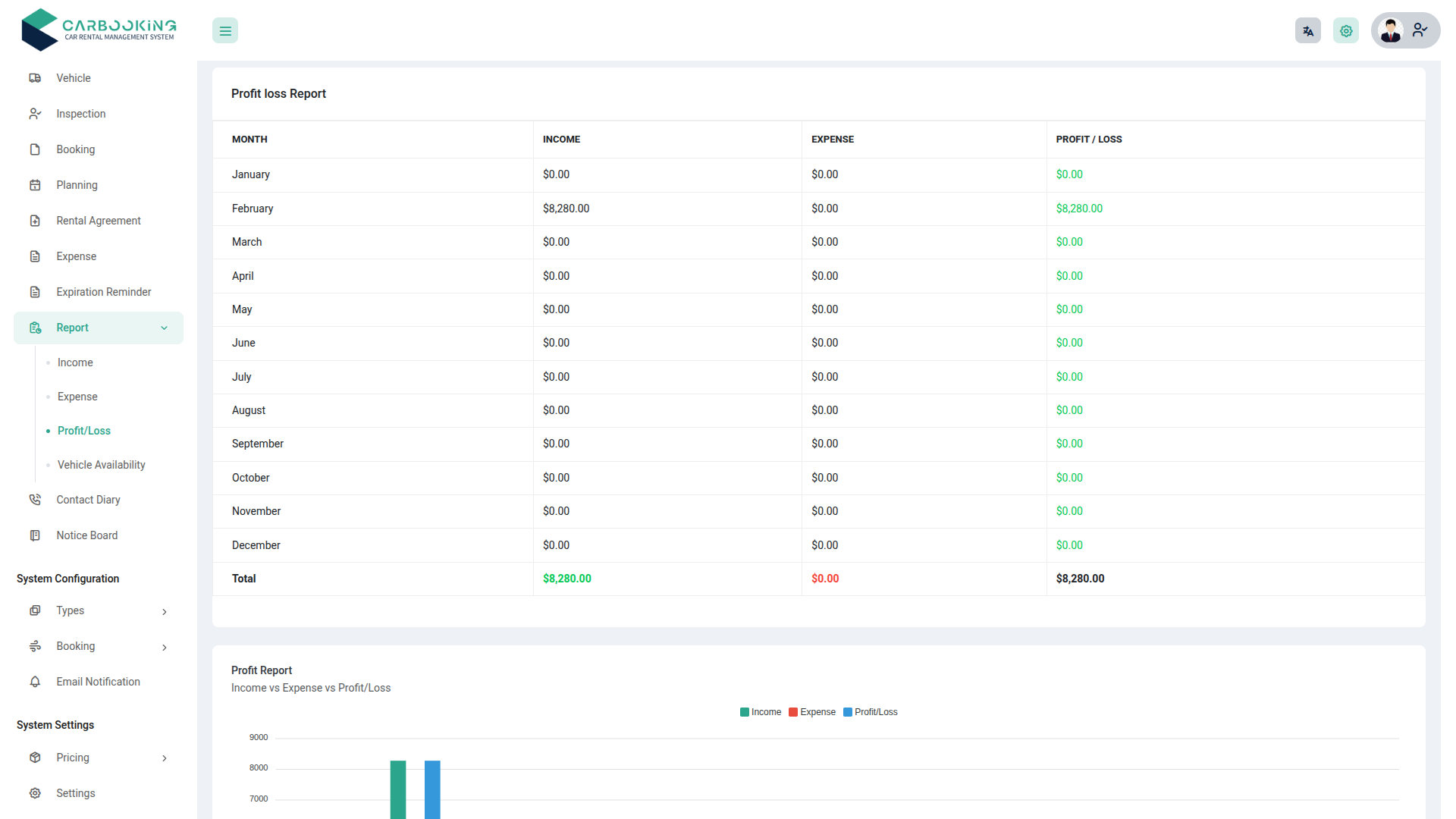The height and width of the screenshot is (819, 1456).
Task: Click the Inspection sidebar icon
Action: tap(35, 114)
